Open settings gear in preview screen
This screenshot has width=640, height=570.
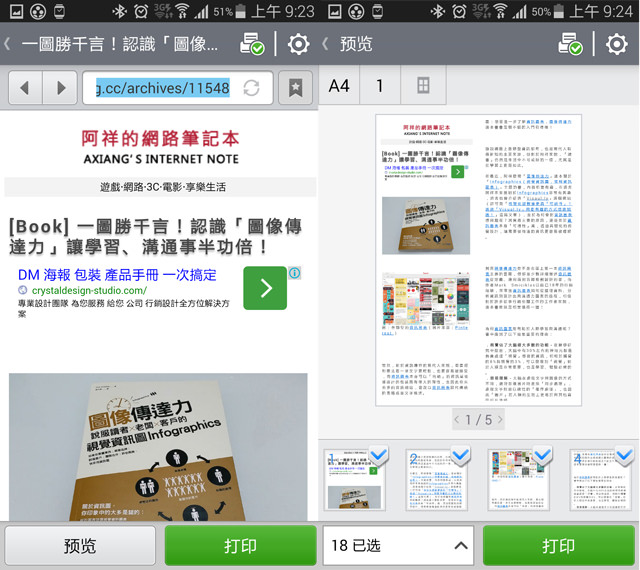pos(617,45)
